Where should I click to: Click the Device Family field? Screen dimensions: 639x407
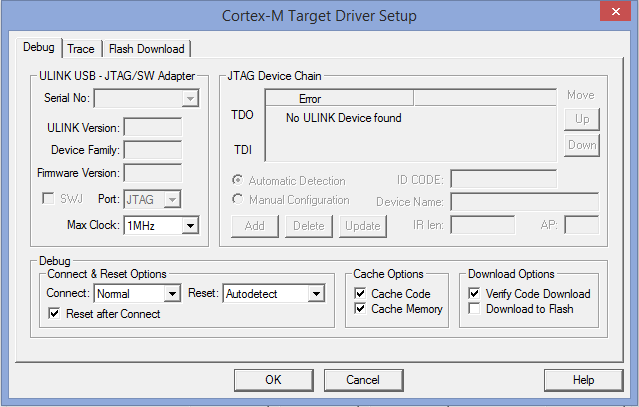[x=153, y=150]
